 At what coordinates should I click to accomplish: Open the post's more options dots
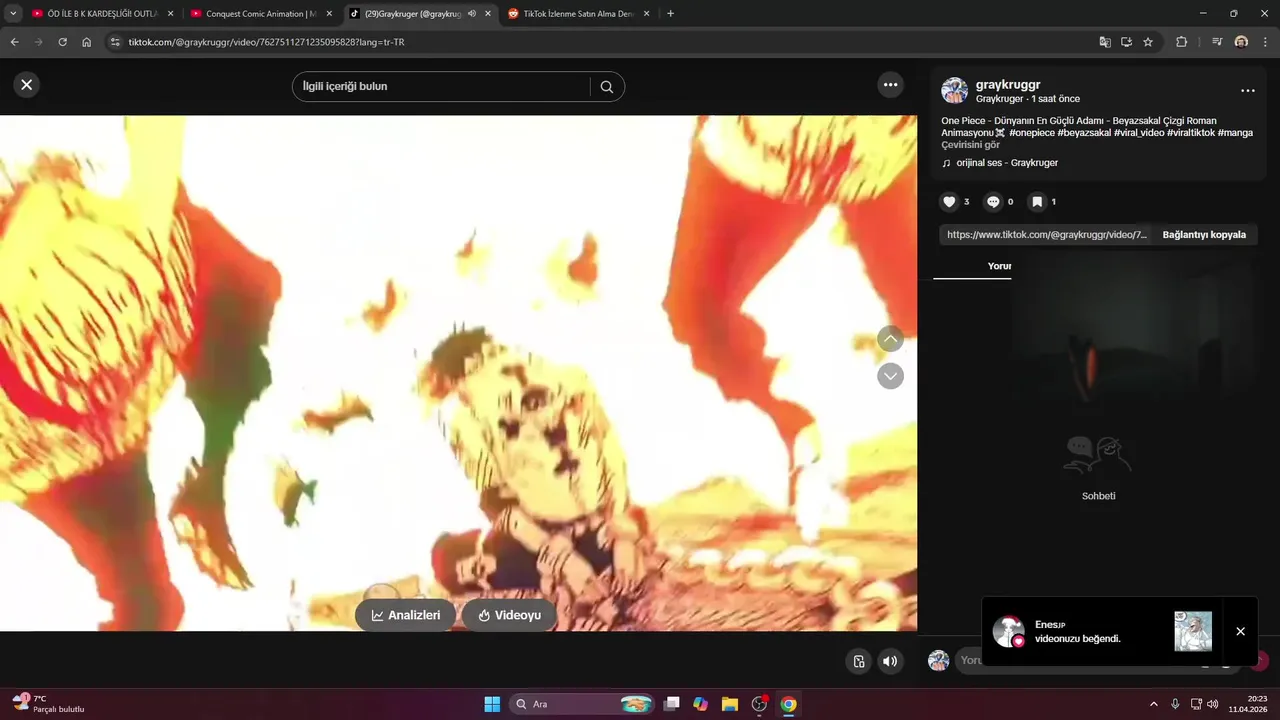pyautogui.click(x=1247, y=91)
